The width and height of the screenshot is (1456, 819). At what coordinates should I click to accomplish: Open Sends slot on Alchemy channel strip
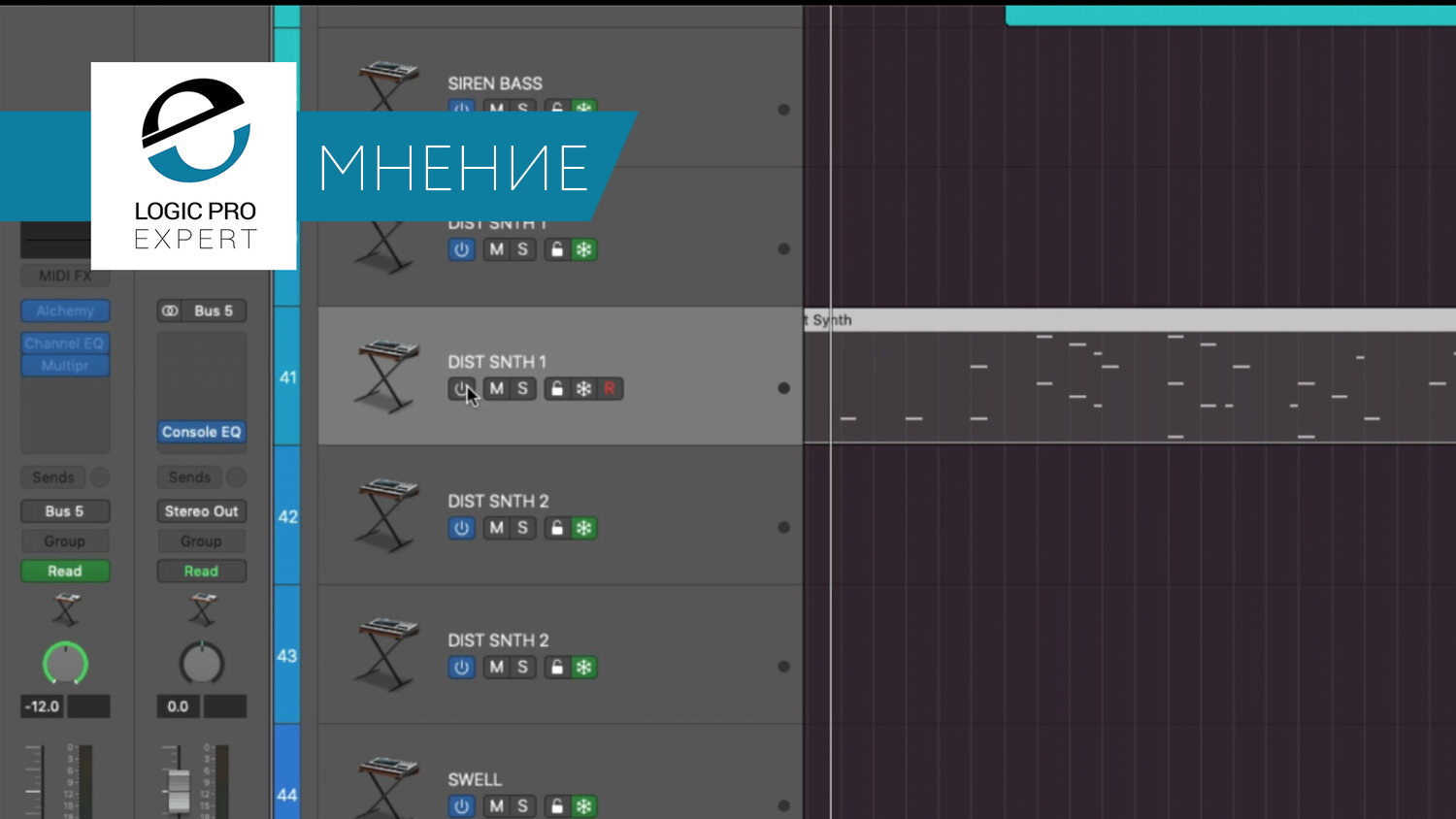[x=53, y=477]
